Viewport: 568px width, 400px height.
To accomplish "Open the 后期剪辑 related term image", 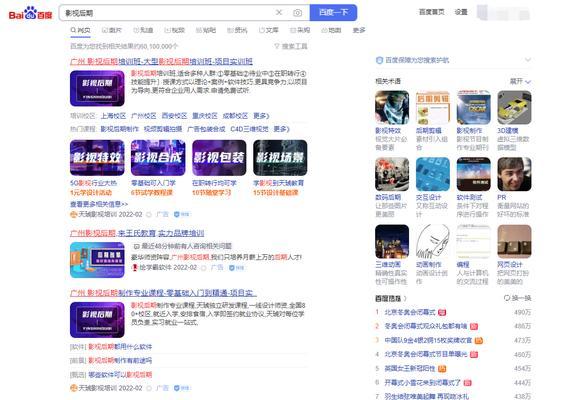I will pyautogui.click(x=433, y=108).
